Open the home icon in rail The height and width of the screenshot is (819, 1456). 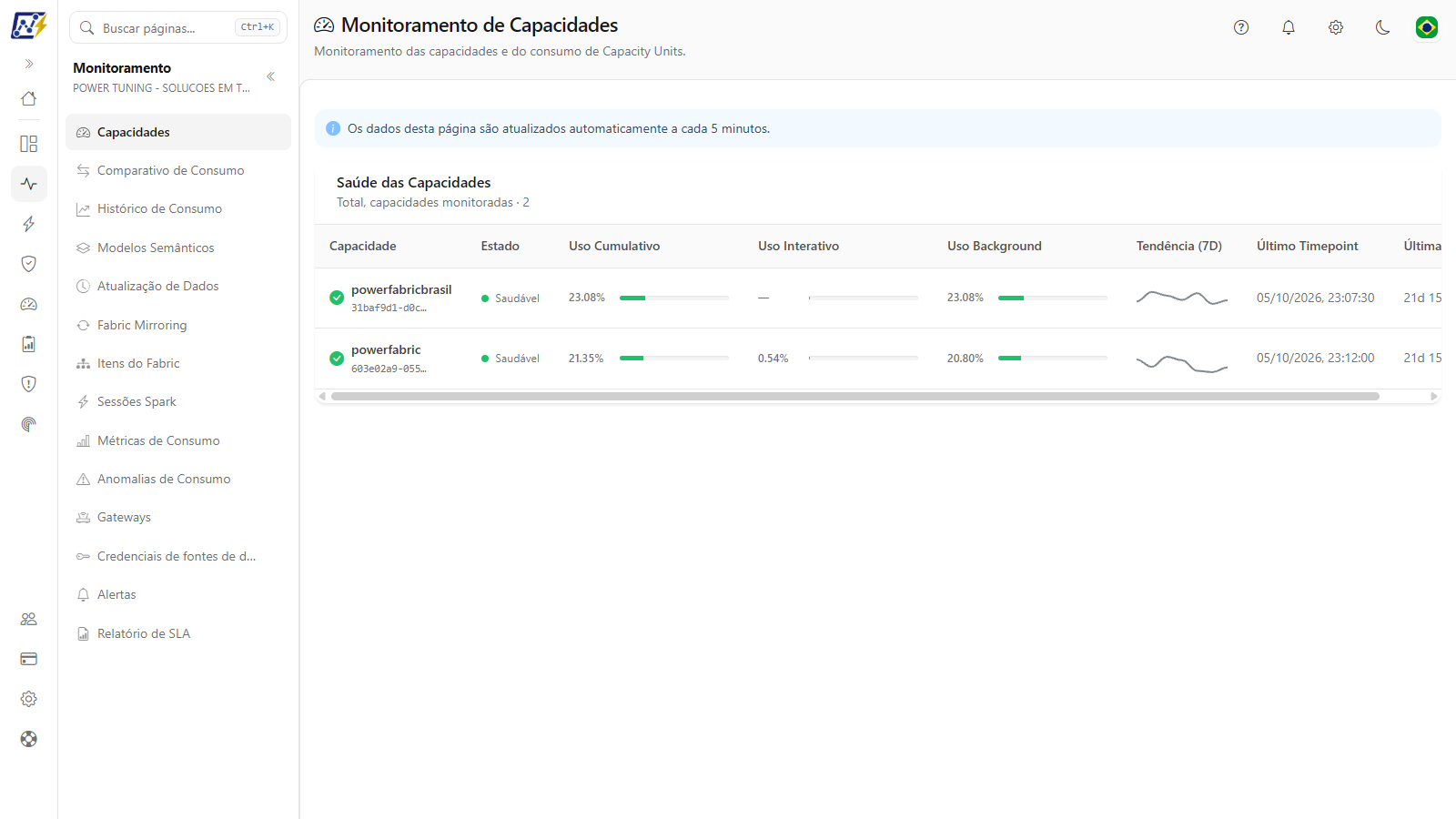(29, 98)
